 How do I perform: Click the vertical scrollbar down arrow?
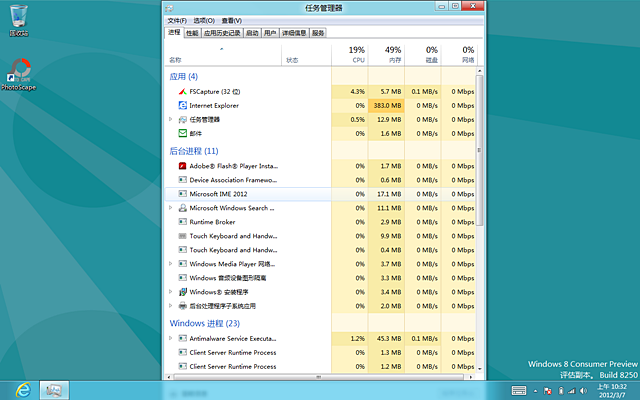(480, 369)
